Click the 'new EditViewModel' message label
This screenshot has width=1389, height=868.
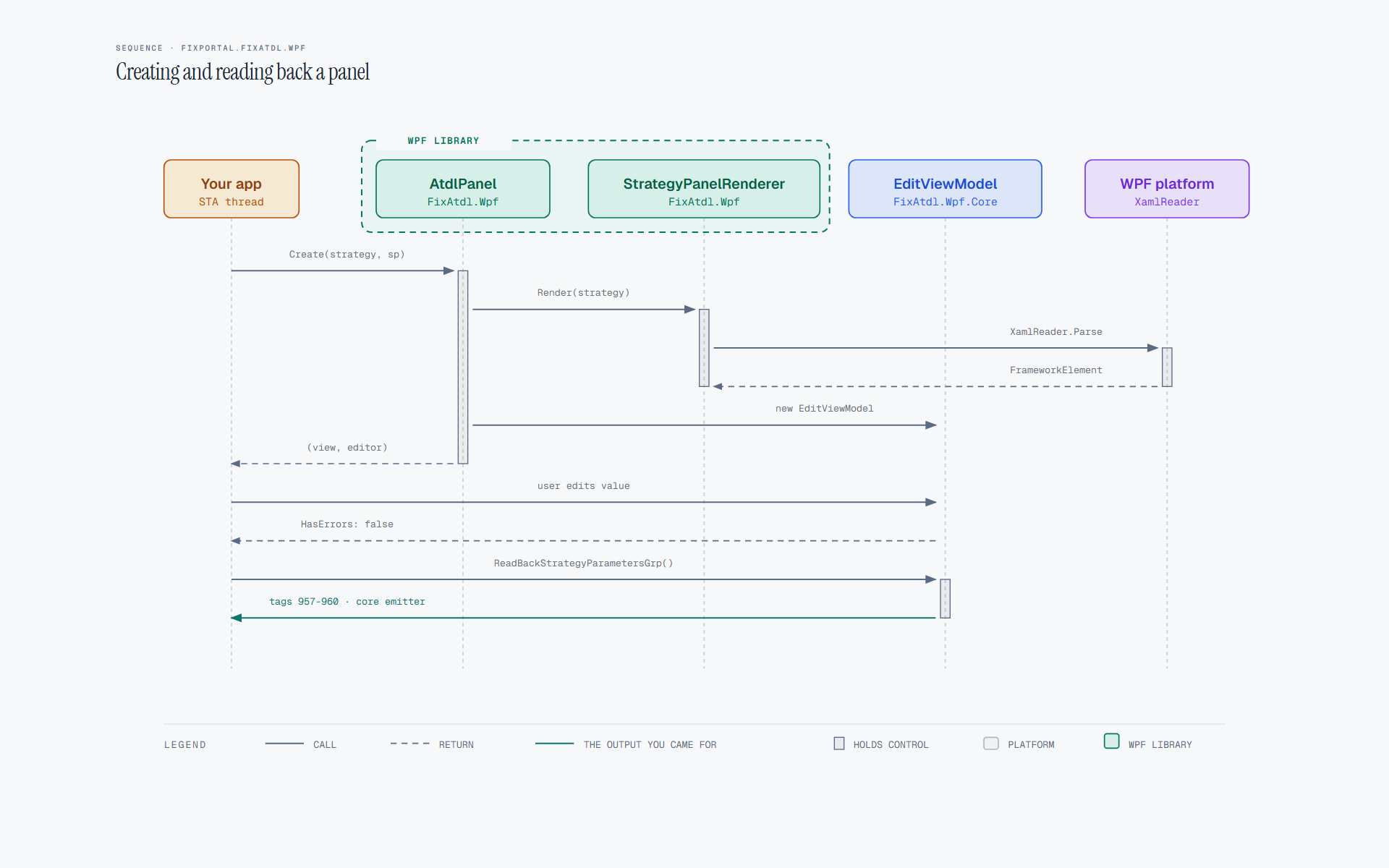[x=825, y=409]
